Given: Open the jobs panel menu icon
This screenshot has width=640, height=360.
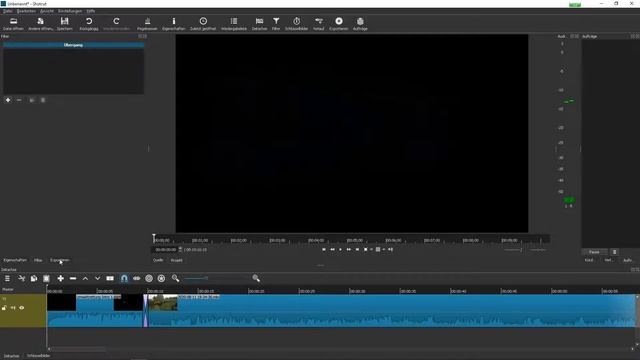Looking at the screenshot, I should (615, 252).
